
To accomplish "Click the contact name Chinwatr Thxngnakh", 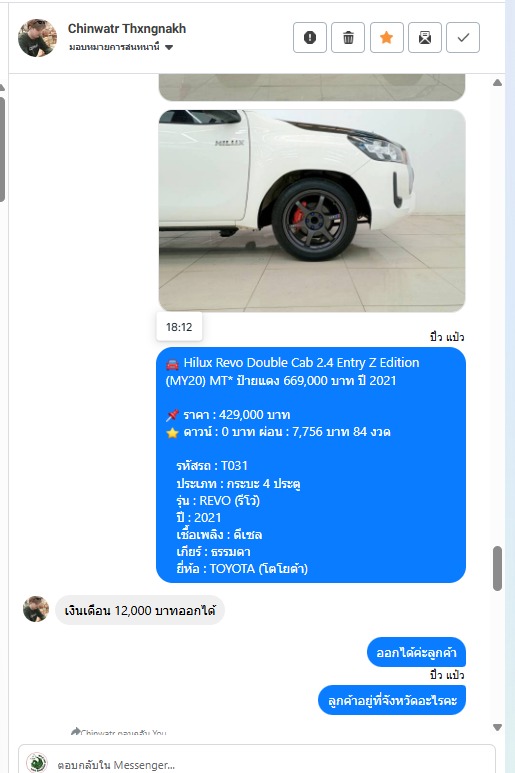I will click(x=127, y=29).
